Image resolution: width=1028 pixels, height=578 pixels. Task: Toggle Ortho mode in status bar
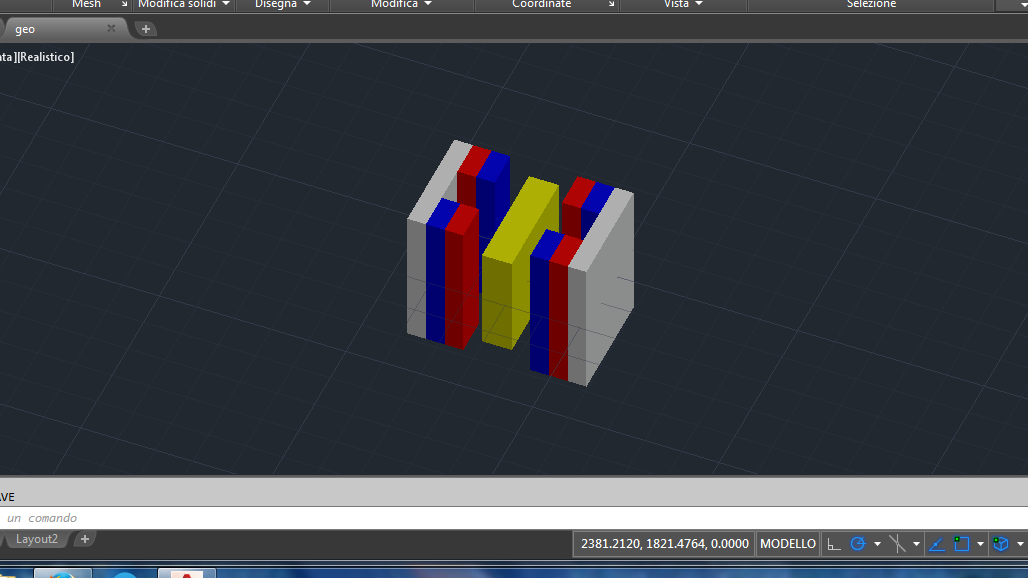(x=834, y=544)
